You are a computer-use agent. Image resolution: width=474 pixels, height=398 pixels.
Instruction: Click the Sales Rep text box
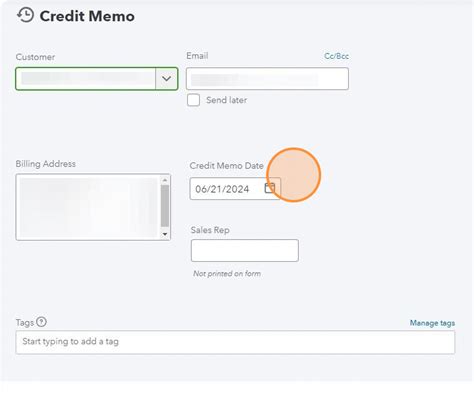pyautogui.click(x=245, y=250)
